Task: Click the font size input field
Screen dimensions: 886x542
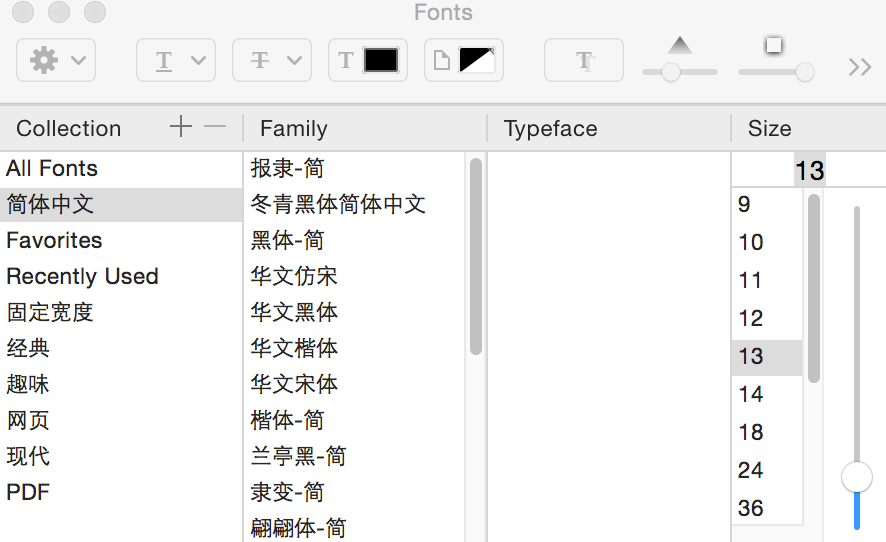Action: [x=809, y=170]
